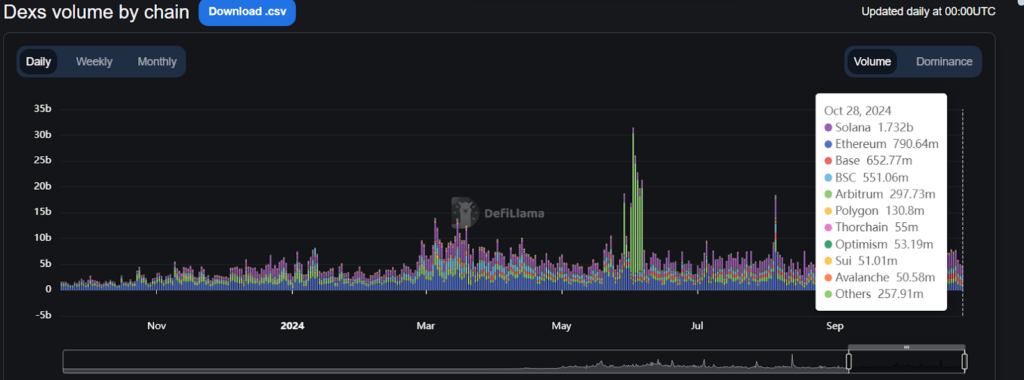Click 'Thorchain 55m' tooltip entry
The width and height of the screenshot is (1024, 380).
coord(871,227)
